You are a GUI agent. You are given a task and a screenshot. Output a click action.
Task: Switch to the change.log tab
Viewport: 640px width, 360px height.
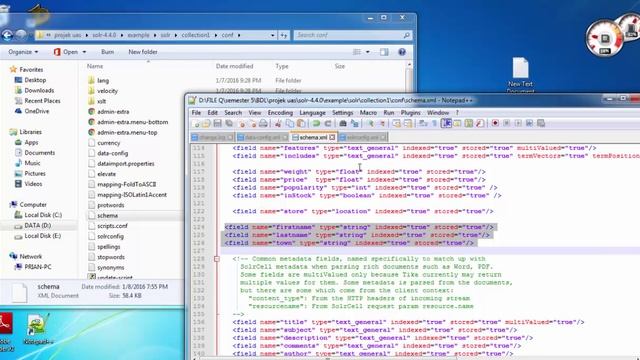(x=212, y=138)
